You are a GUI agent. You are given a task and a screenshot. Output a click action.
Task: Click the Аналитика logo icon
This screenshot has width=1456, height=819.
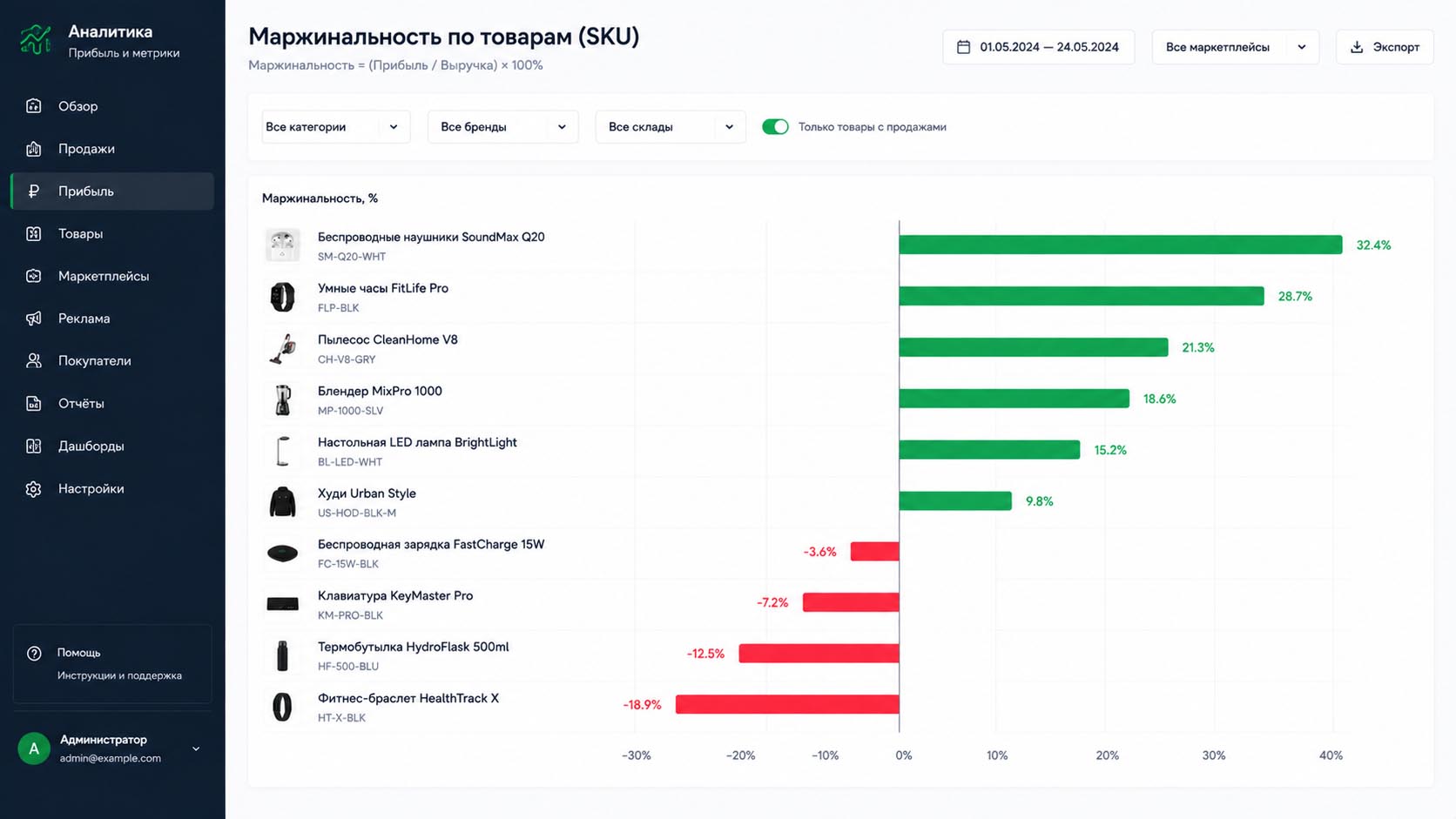36,40
